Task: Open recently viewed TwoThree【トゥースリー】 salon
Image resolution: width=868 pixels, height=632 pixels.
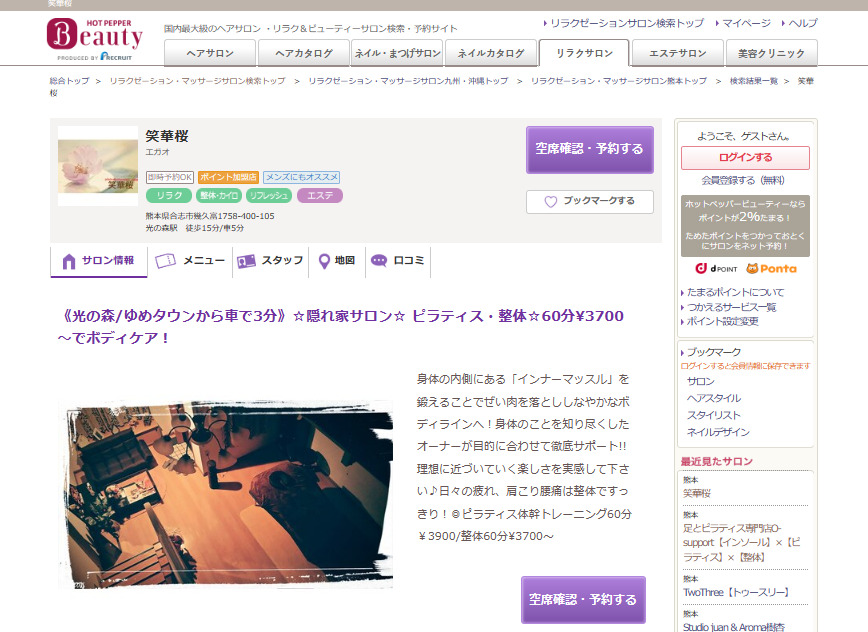Action: pyautogui.click(x=736, y=593)
